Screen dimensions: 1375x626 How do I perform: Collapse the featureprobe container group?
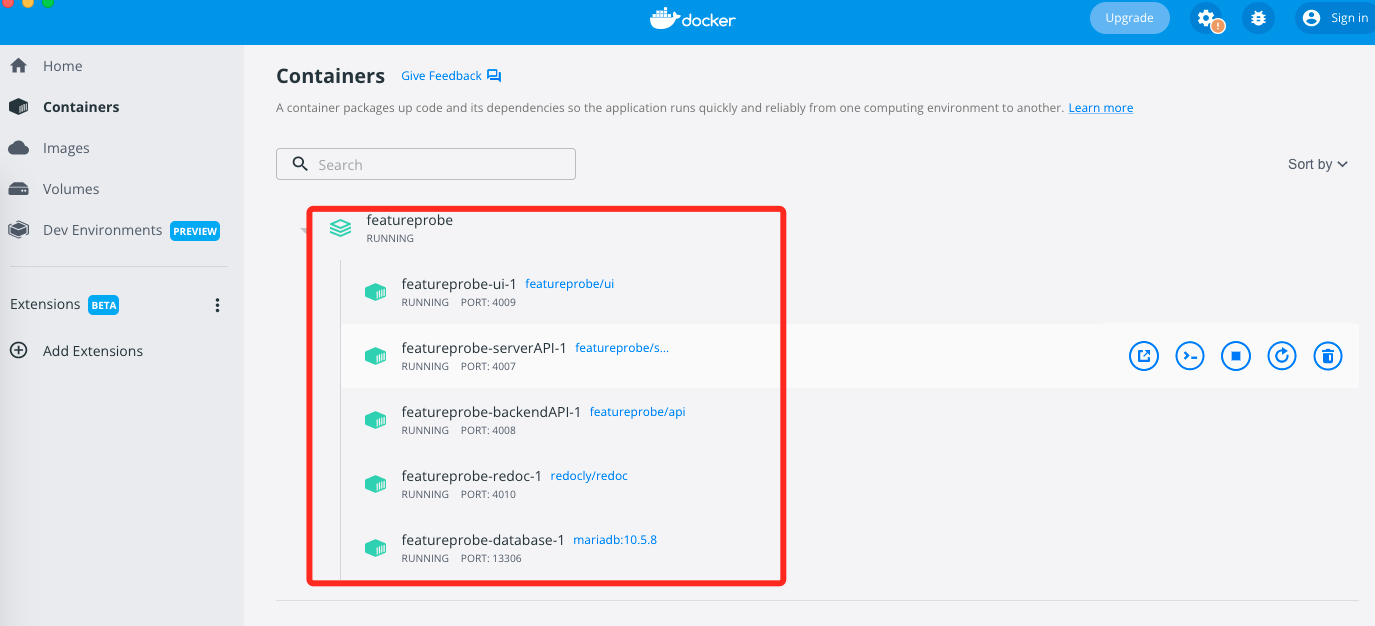point(304,230)
